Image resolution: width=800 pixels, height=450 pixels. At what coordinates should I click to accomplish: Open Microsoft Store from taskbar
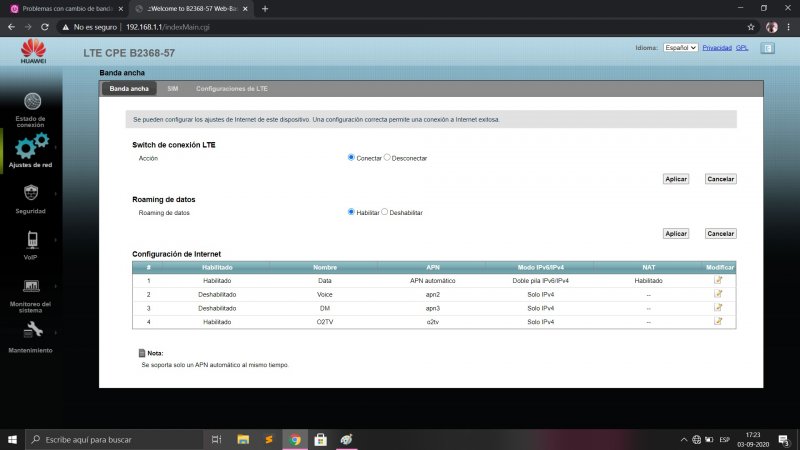tap(320, 439)
